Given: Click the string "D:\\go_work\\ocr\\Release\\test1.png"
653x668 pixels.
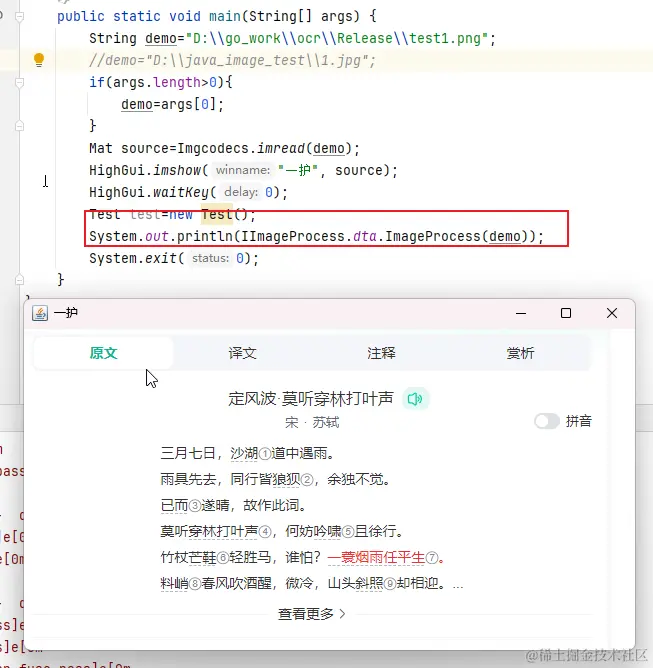Looking at the screenshot, I should (336, 38).
